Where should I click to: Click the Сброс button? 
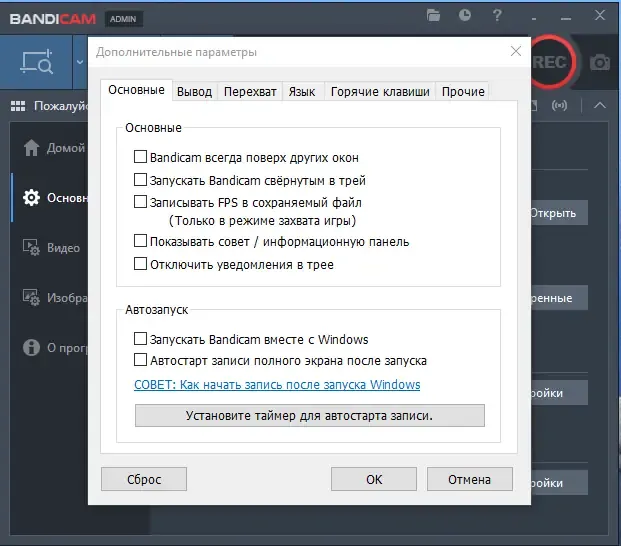tap(144, 479)
